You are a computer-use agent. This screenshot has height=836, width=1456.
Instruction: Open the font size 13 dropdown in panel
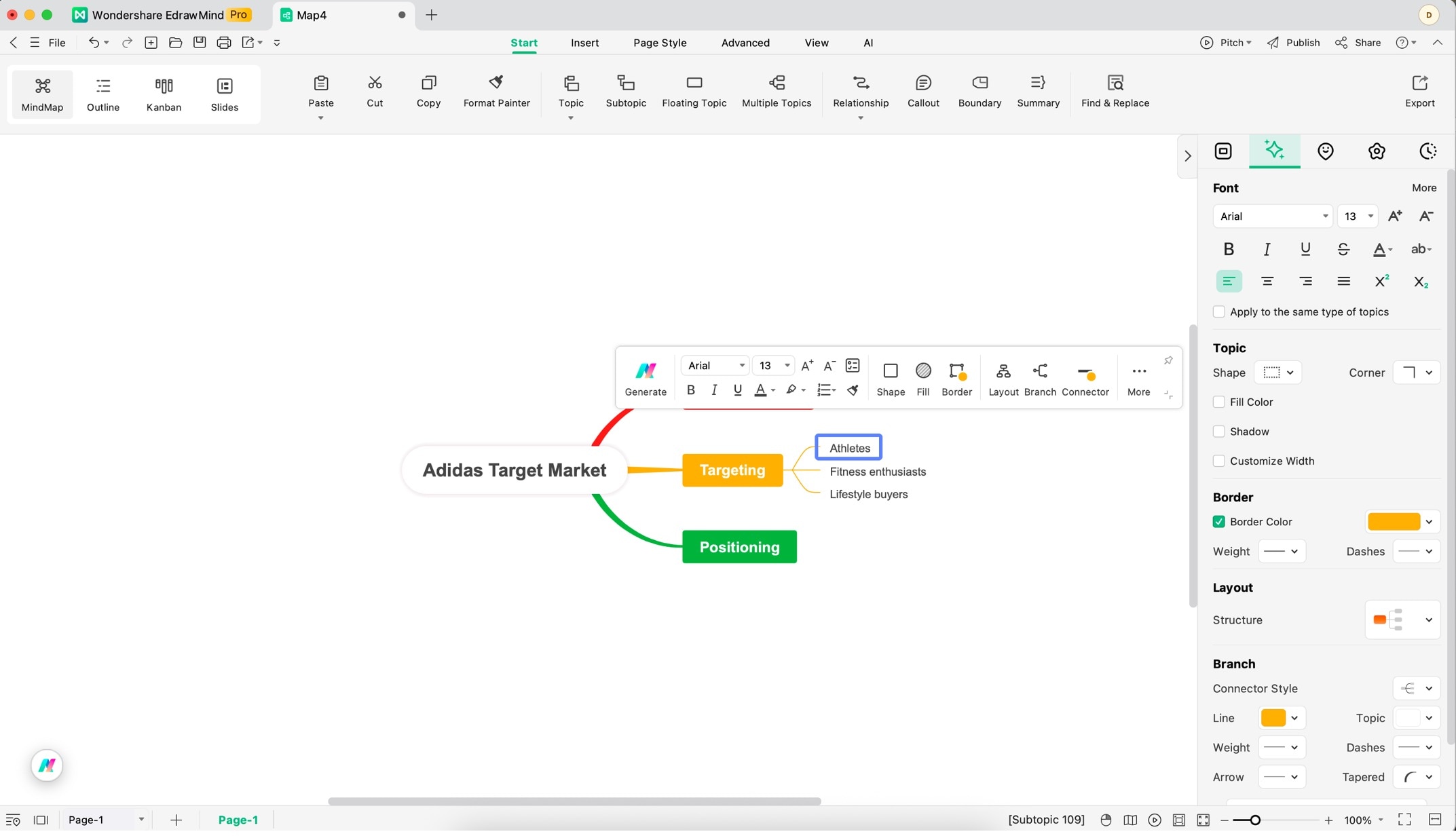tap(1358, 216)
